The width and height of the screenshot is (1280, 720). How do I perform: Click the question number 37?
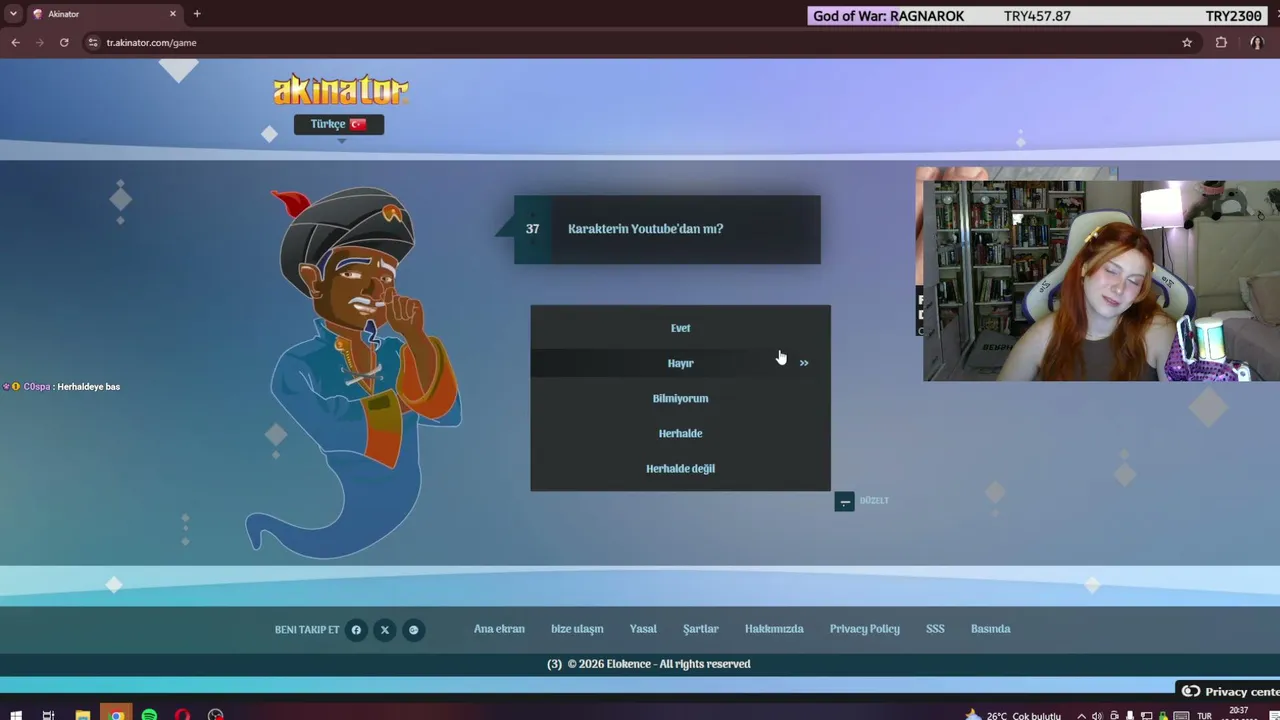(532, 229)
